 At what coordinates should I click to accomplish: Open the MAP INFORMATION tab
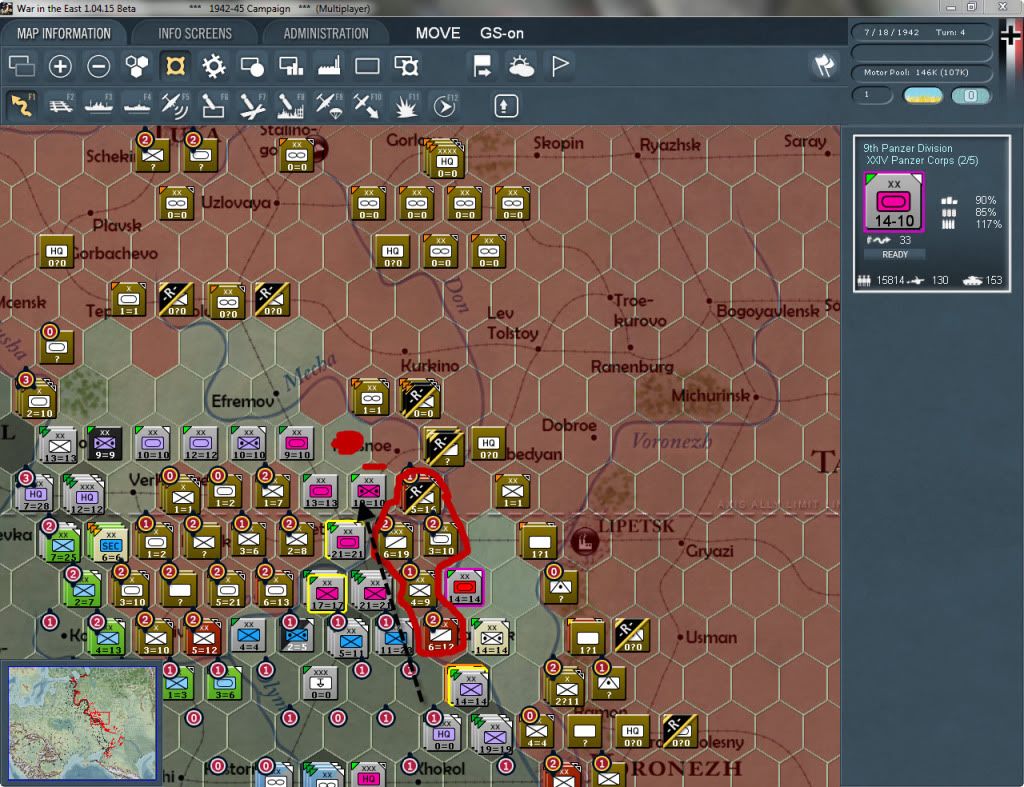pos(63,33)
